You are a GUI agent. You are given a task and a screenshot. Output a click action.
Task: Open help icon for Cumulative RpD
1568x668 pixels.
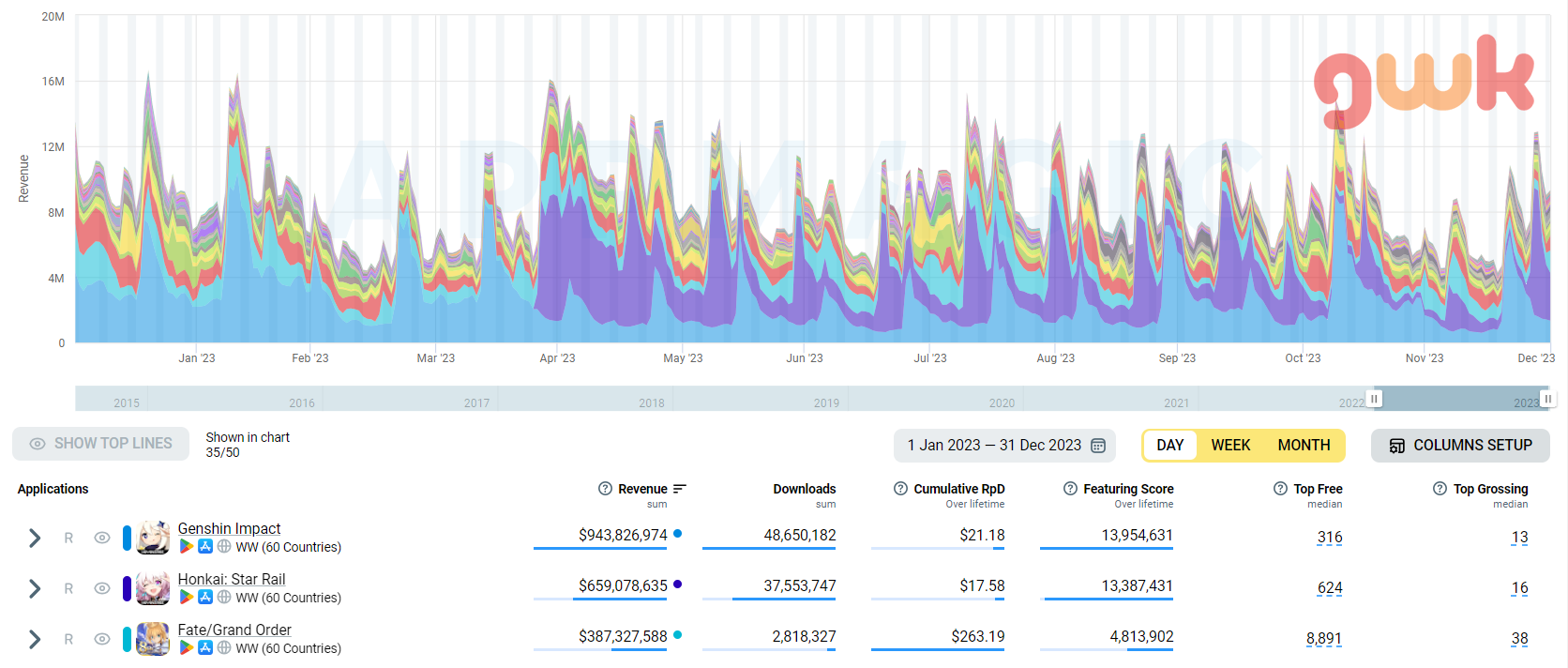click(900, 489)
